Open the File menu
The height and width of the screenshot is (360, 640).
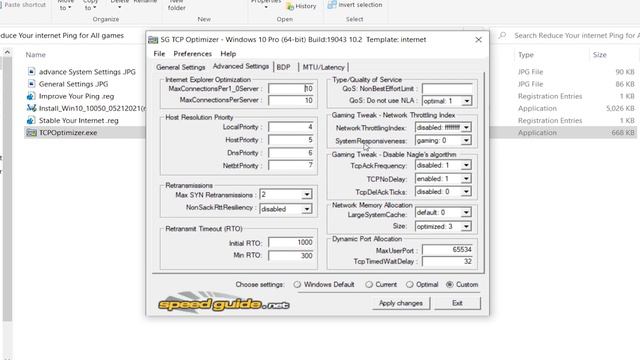(159, 53)
